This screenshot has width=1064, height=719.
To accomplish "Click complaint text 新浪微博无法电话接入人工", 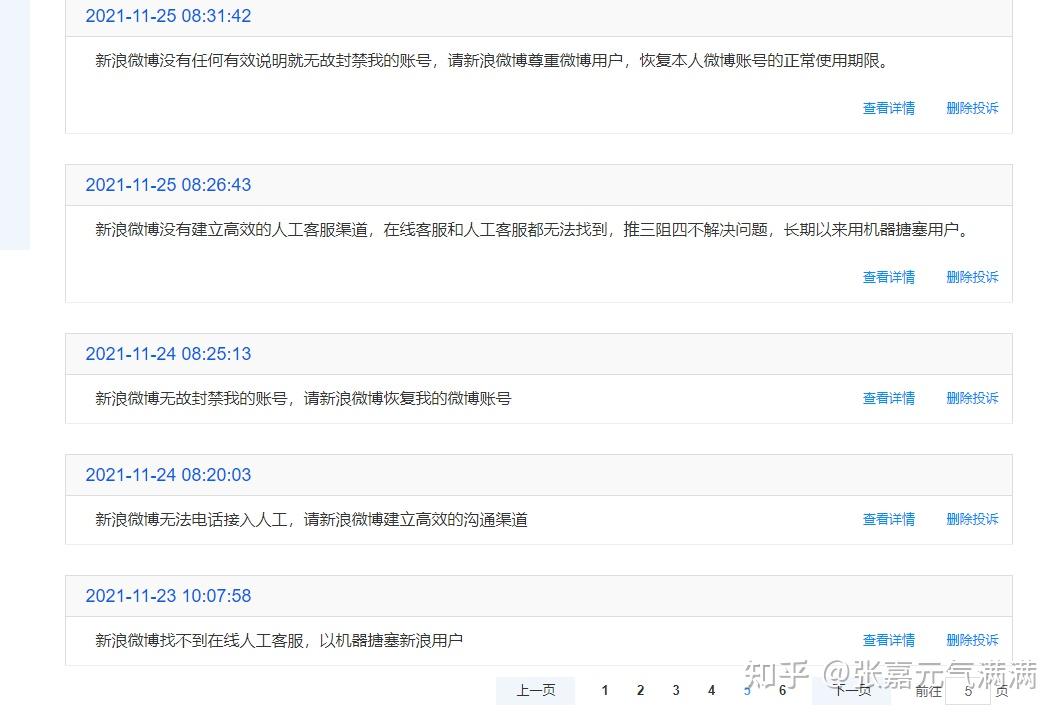I will pyautogui.click(x=311, y=520).
